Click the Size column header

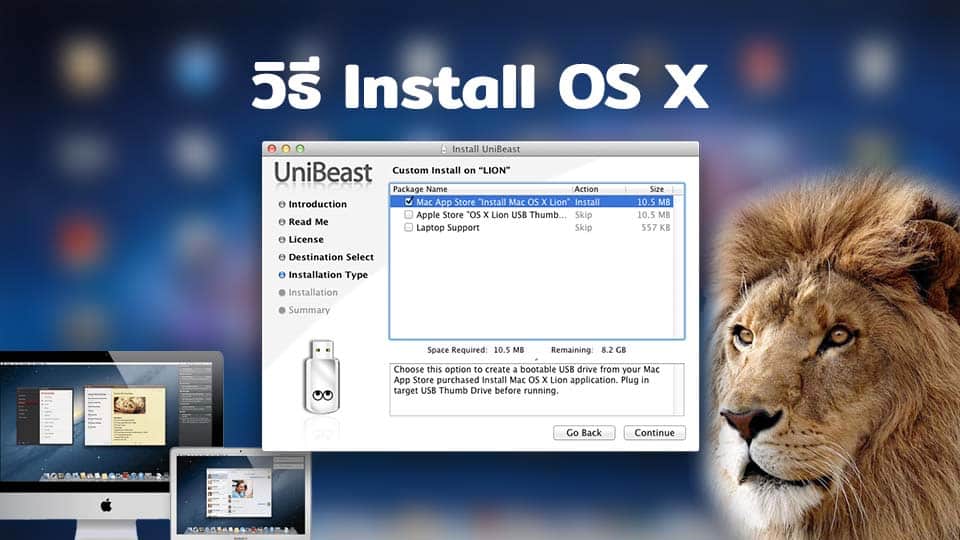point(656,189)
